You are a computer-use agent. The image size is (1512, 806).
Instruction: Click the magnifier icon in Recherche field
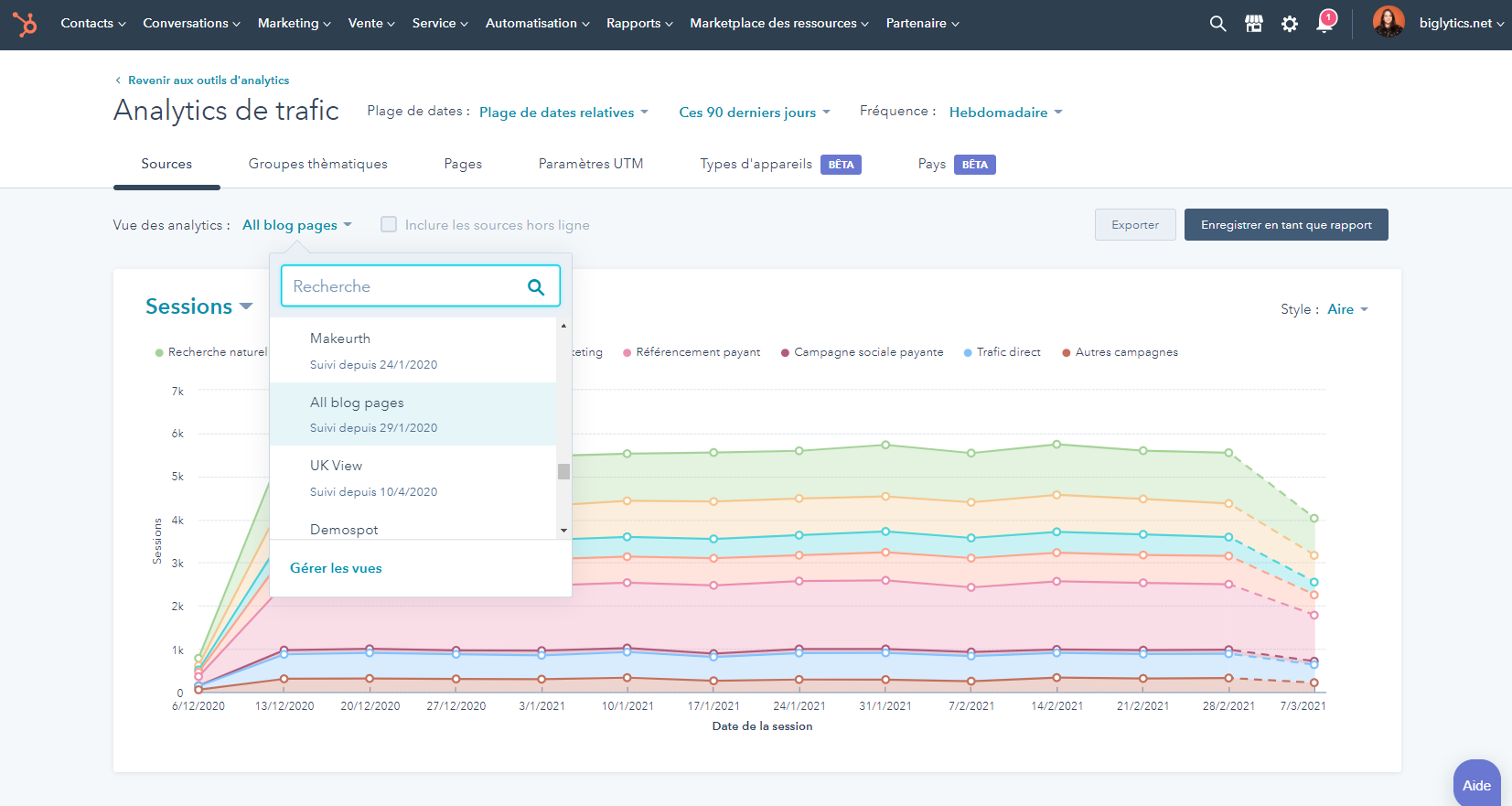(x=536, y=287)
